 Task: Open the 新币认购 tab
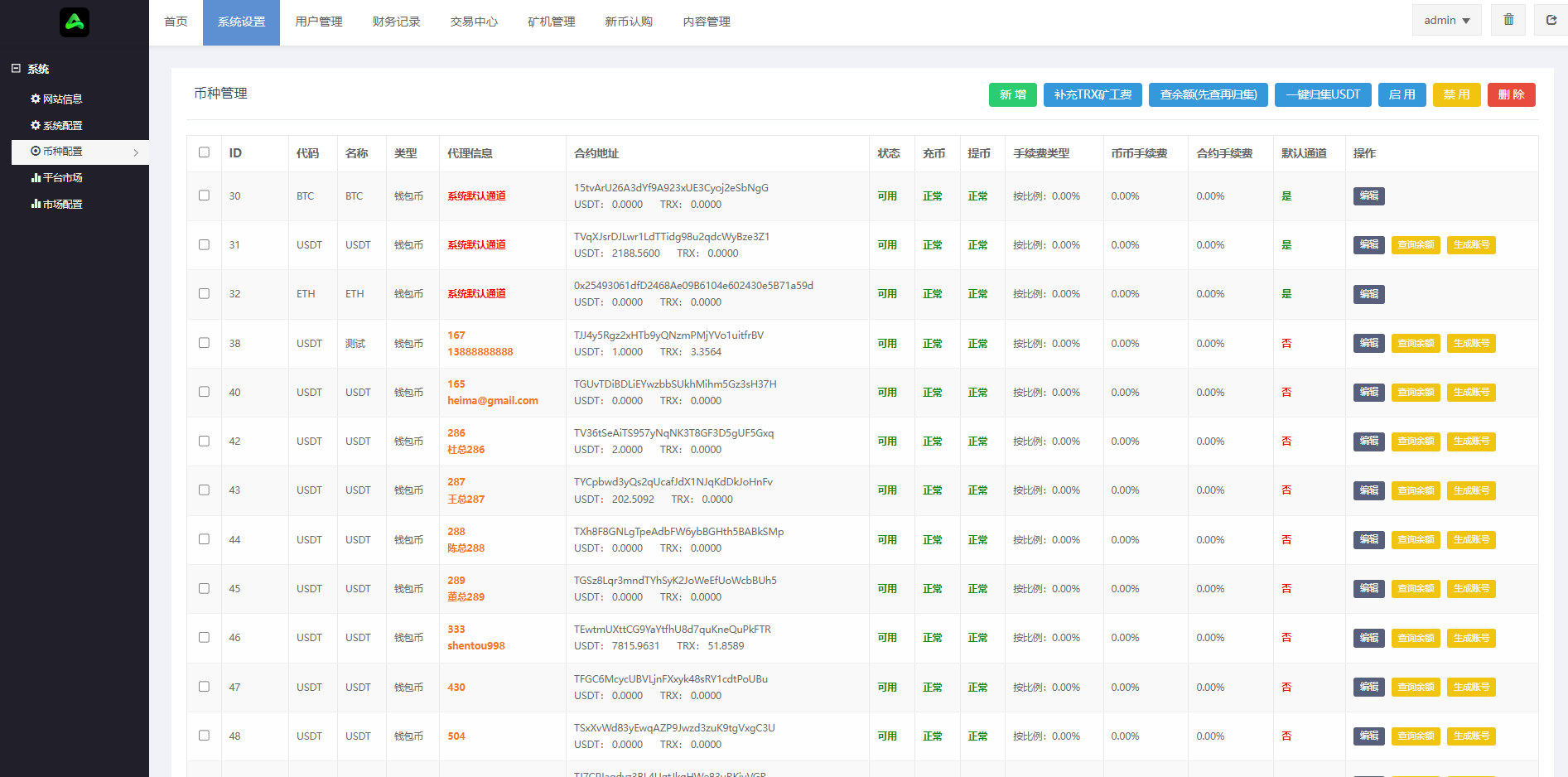pyautogui.click(x=629, y=22)
